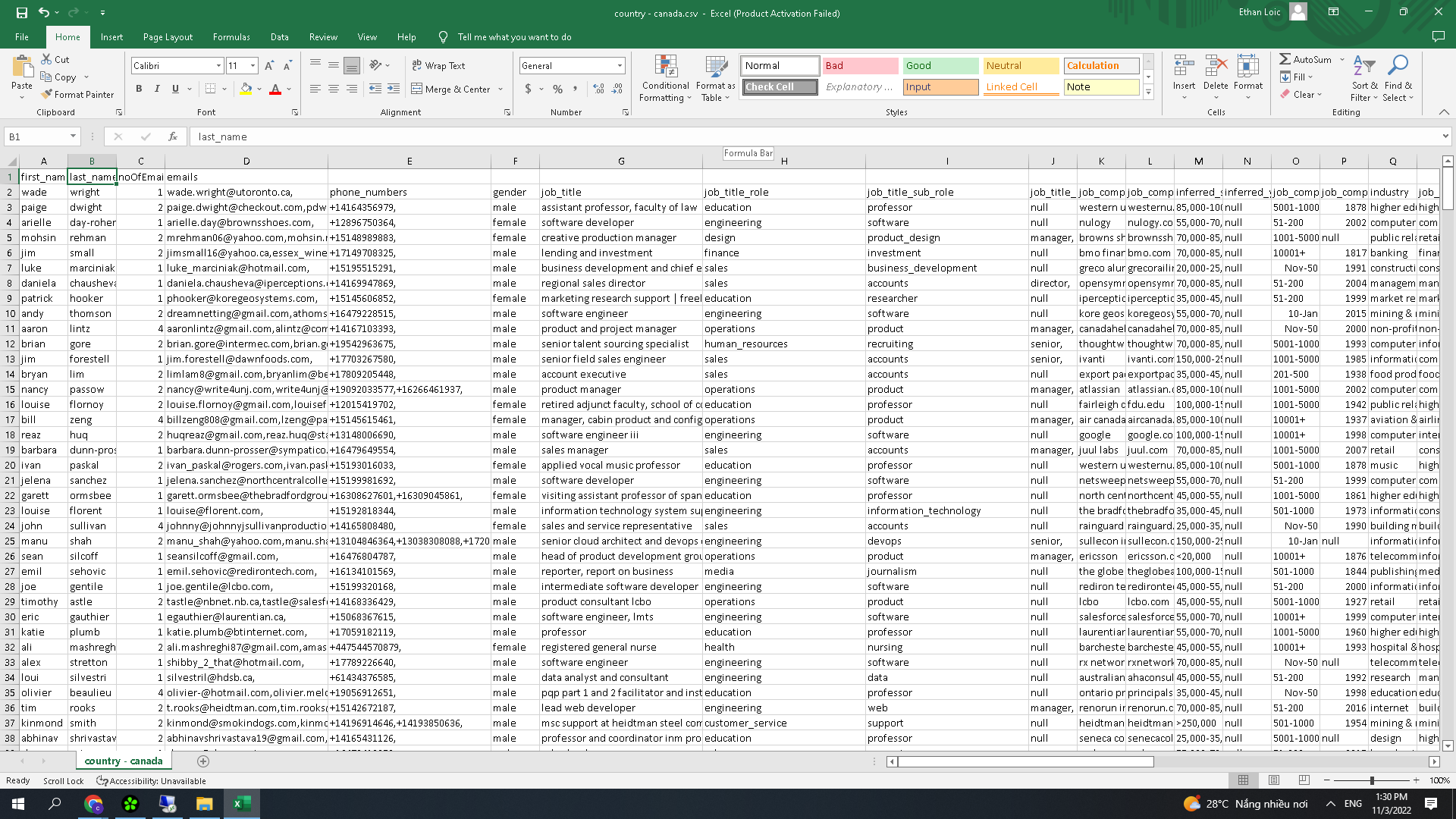The image size is (1456, 819).
Task: Apply the Neutral cell style
Action: coord(1021,66)
